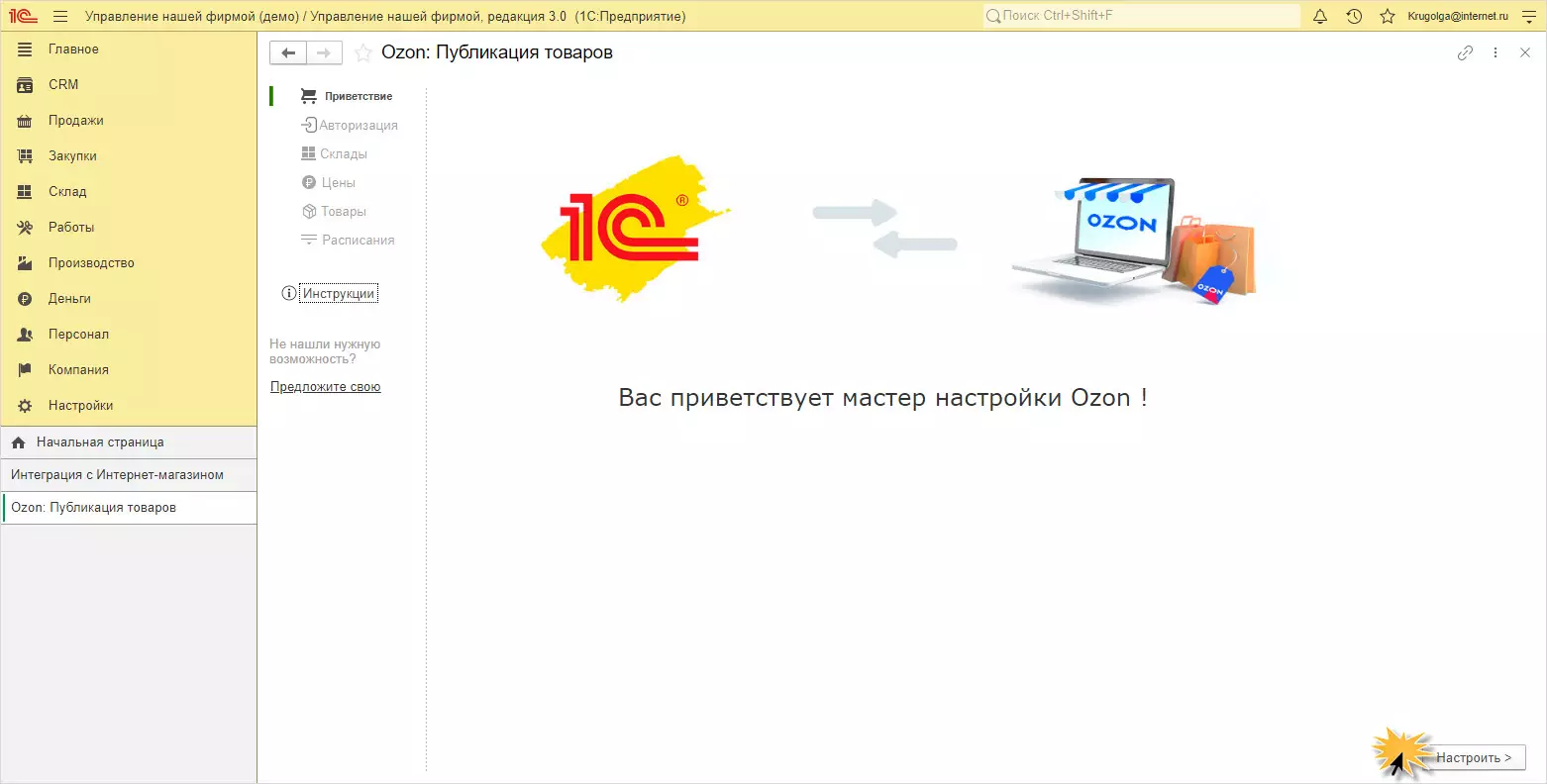Click the Настройки gear icon
The height and width of the screenshot is (784, 1547).
tap(26, 405)
